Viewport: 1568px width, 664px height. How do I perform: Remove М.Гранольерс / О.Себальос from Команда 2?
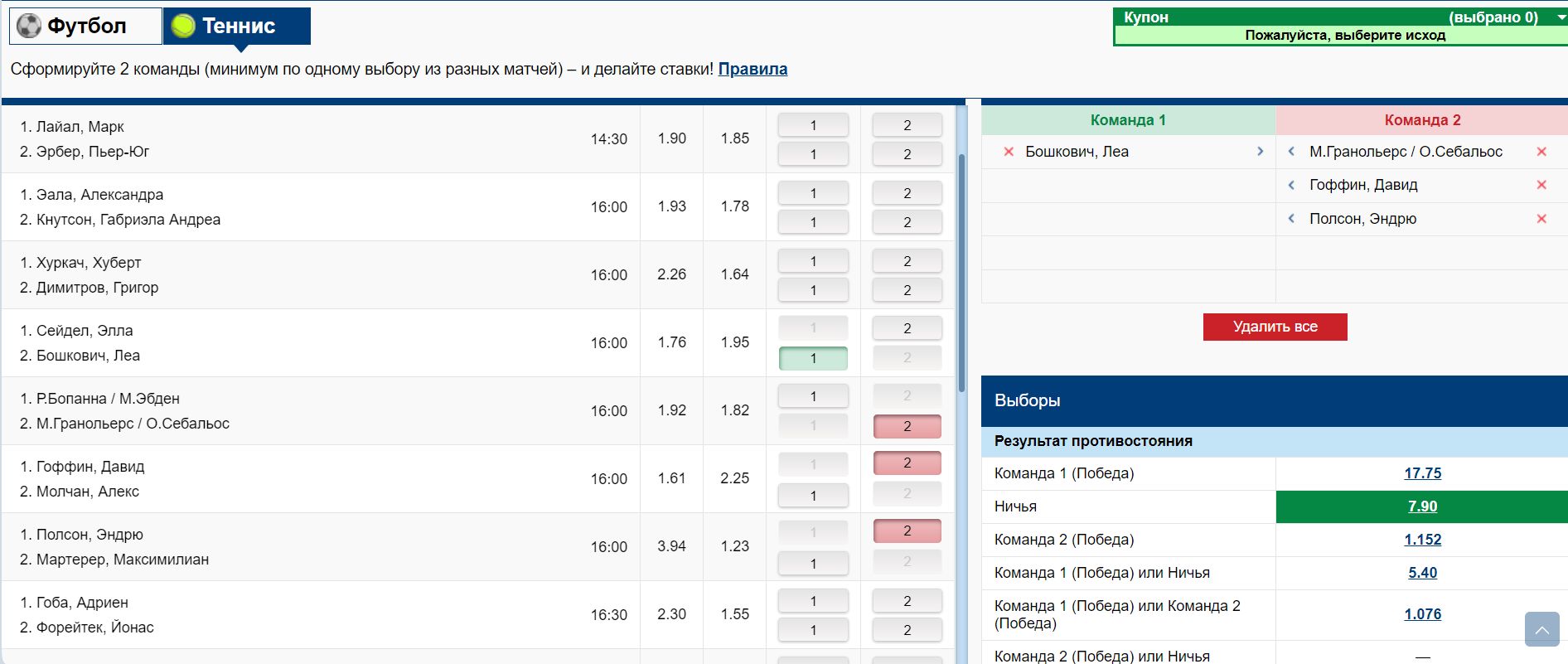1541,152
